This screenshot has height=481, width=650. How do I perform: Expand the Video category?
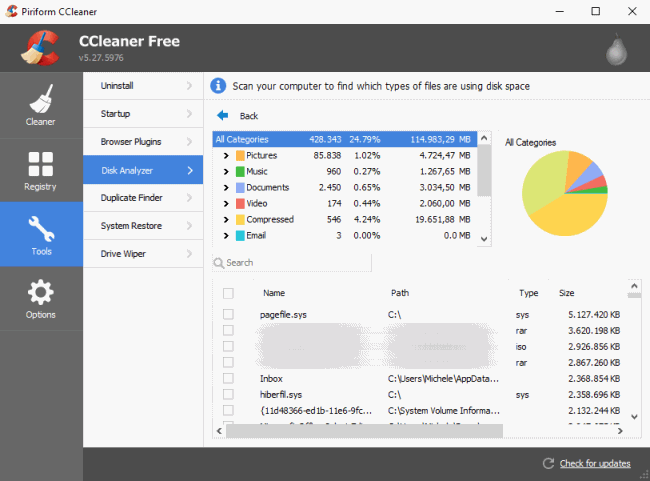226,203
